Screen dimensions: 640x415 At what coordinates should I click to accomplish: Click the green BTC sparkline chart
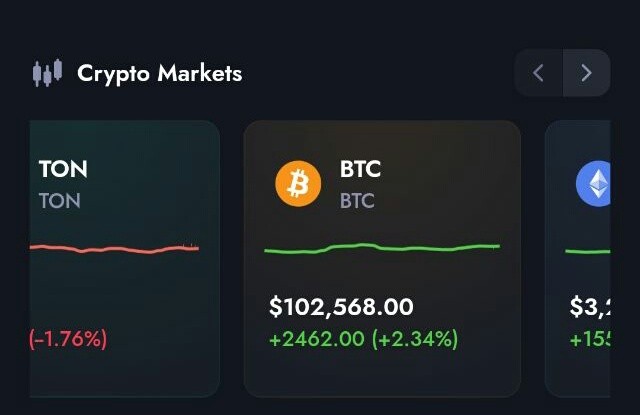pyautogui.click(x=382, y=248)
